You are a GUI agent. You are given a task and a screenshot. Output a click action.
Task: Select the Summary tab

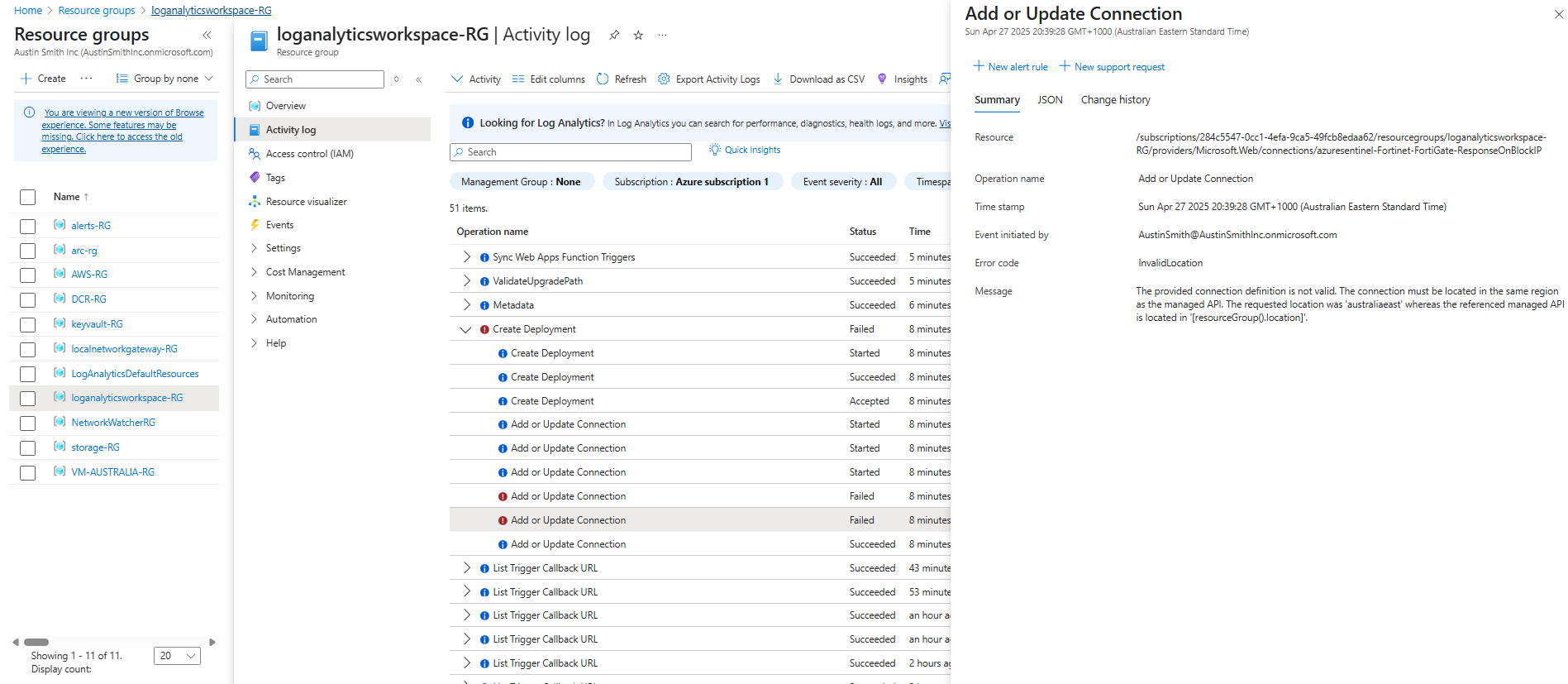997,100
